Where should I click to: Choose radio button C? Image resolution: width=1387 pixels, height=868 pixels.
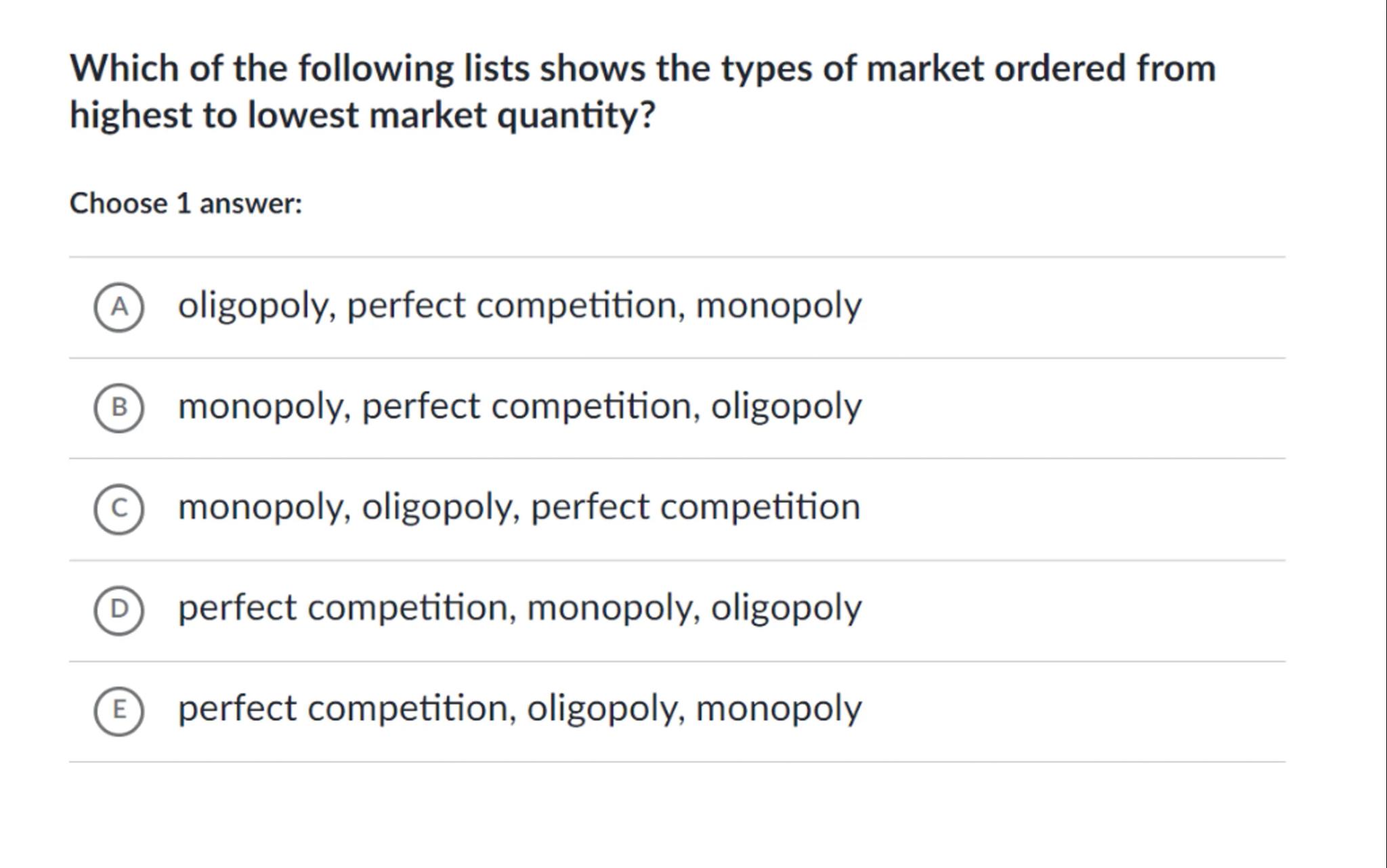[119, 508]
